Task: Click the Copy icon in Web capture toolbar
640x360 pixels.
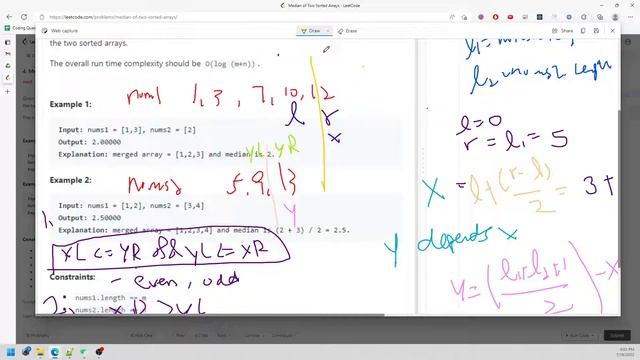Action: pyautogui.click(x=583, y=31)
